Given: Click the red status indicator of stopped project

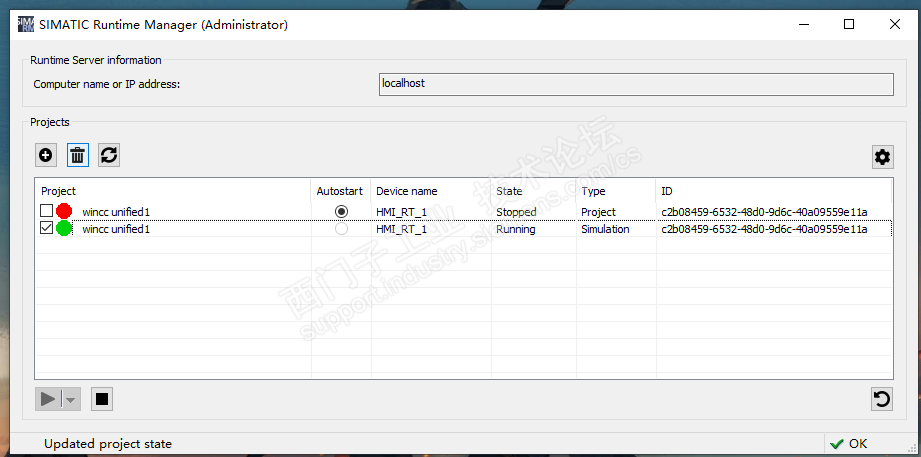Looking at the screenshot, I should (64, 211).
